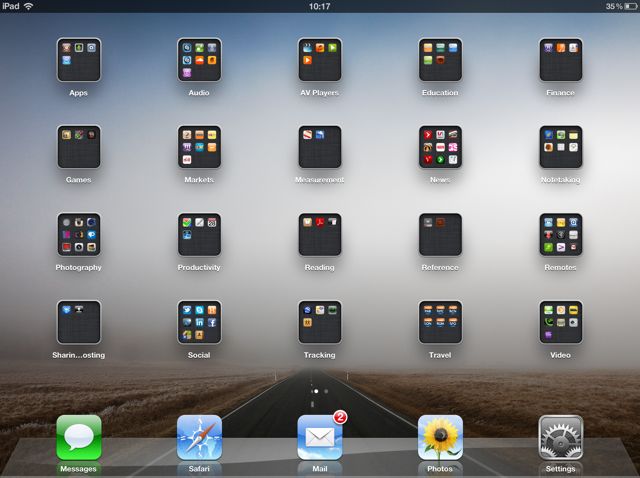Open Mail app in the dock
The height and width of the screenshot is (478, 640).
pos(320,438)
